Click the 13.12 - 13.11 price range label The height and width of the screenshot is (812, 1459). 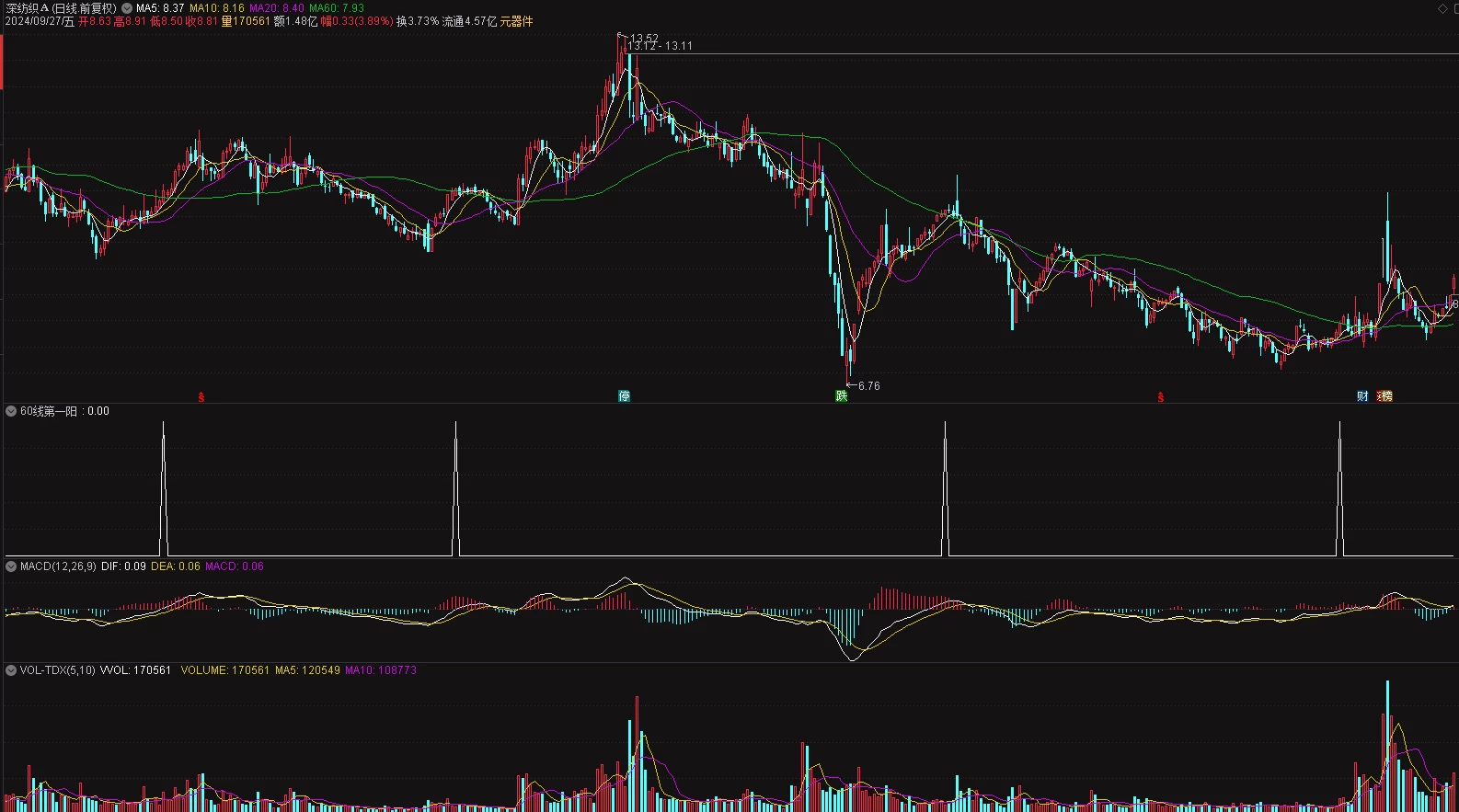(661, 46)
